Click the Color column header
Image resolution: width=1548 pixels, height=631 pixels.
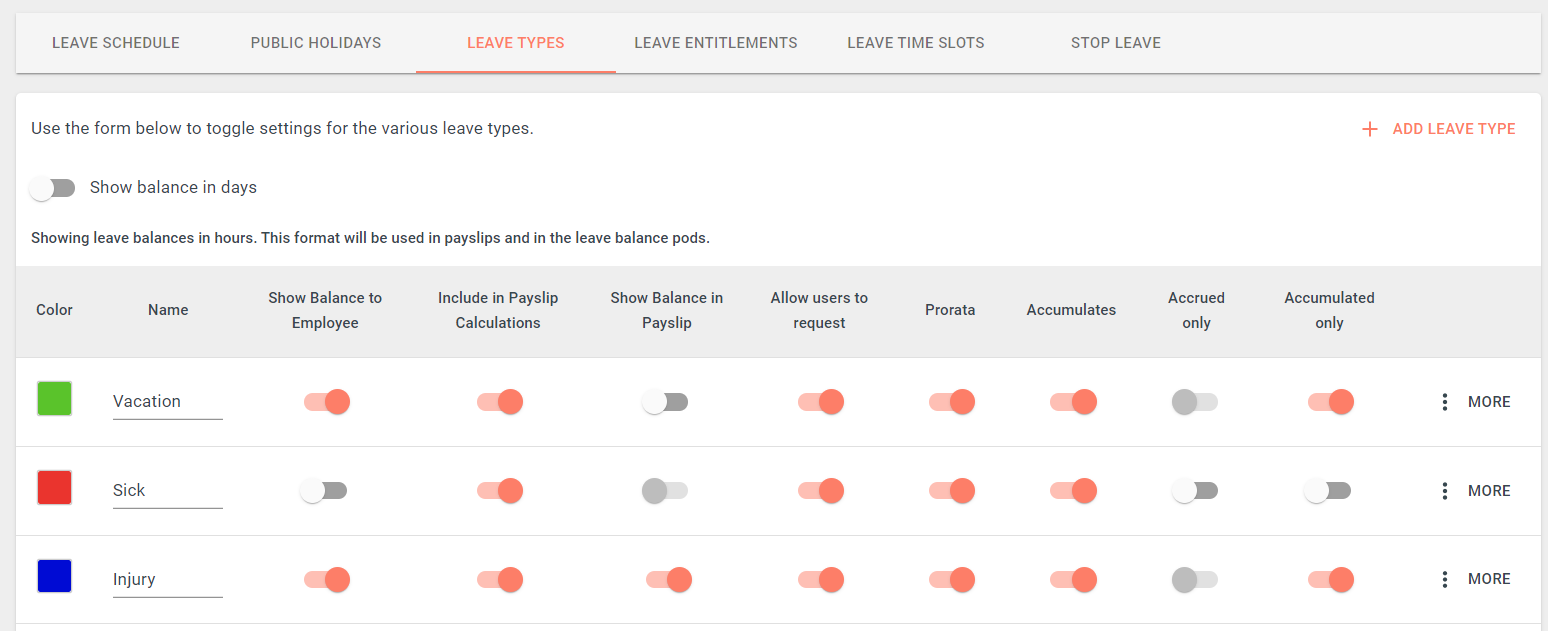54,310
